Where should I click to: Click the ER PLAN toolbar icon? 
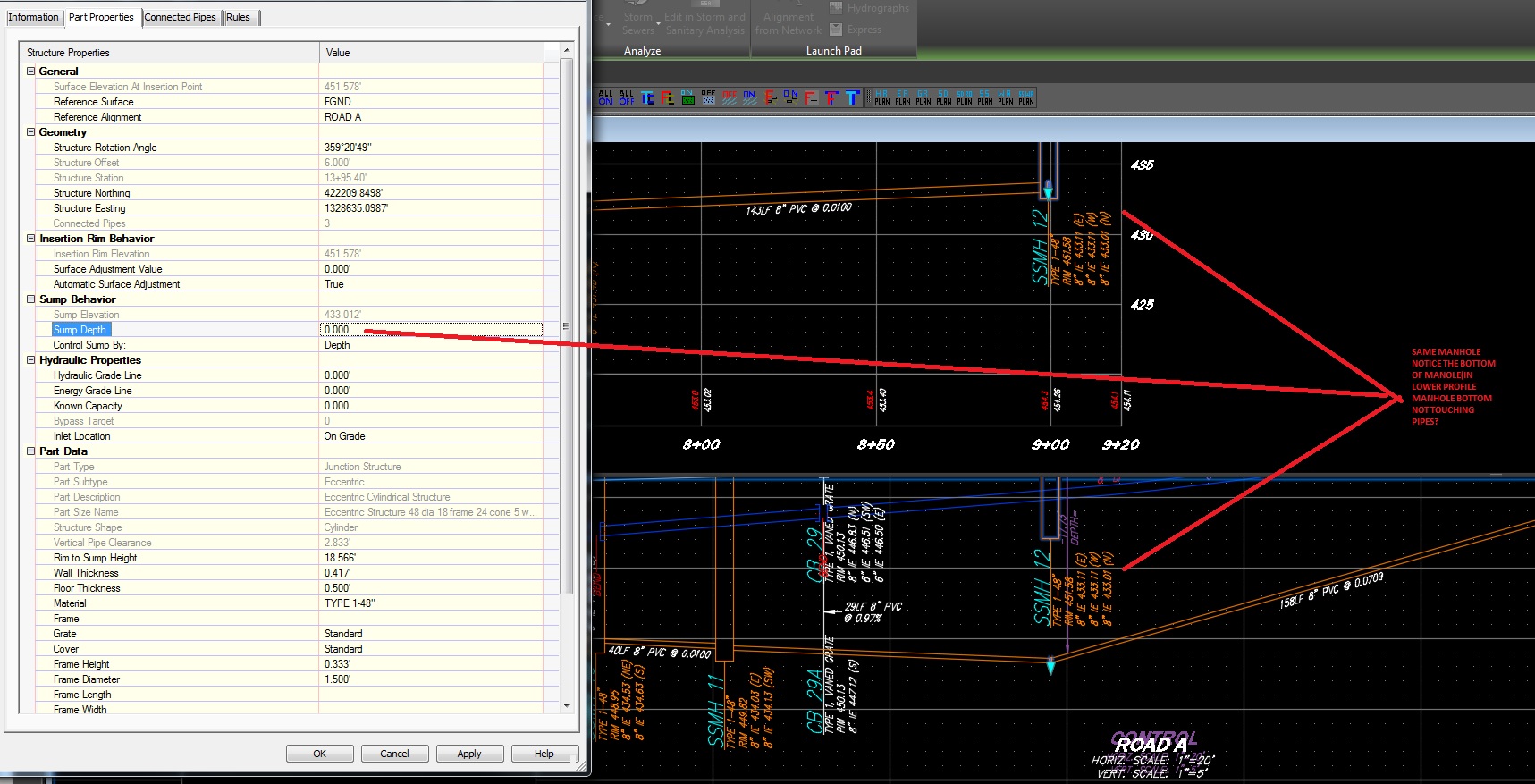click(x=903, y=97)
